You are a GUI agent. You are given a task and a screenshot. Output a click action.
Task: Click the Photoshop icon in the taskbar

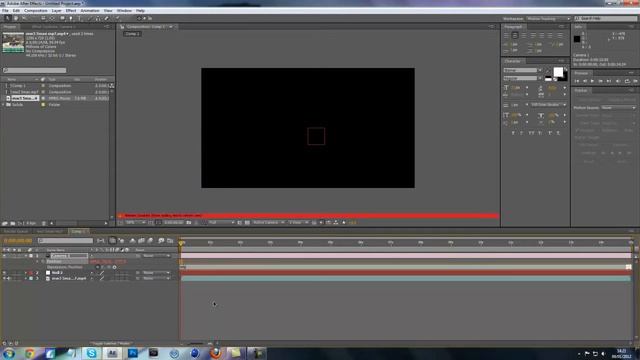(133, 353)
